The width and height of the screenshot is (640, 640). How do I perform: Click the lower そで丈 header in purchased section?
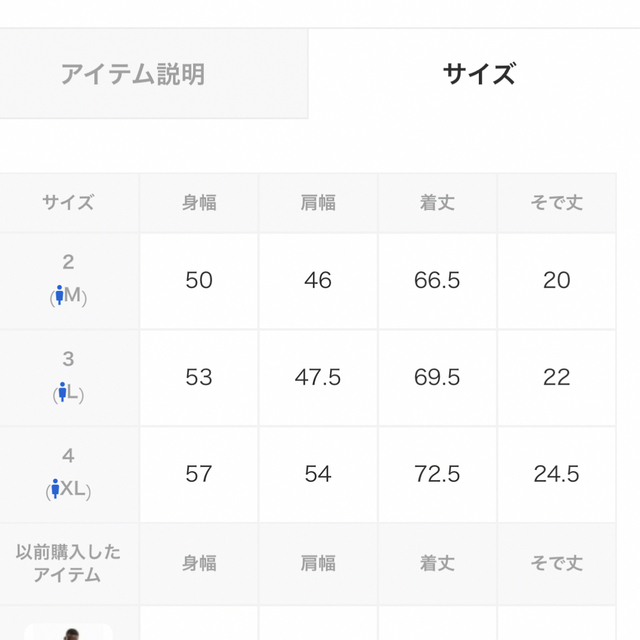[x=556, y=564]
